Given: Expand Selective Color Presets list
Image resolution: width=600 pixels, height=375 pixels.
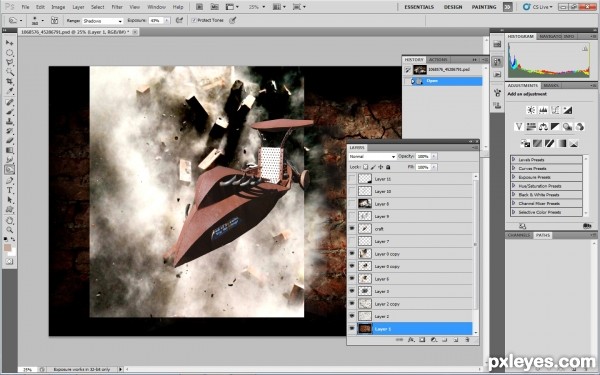Looking at the screenshot, I should (514, 212).
